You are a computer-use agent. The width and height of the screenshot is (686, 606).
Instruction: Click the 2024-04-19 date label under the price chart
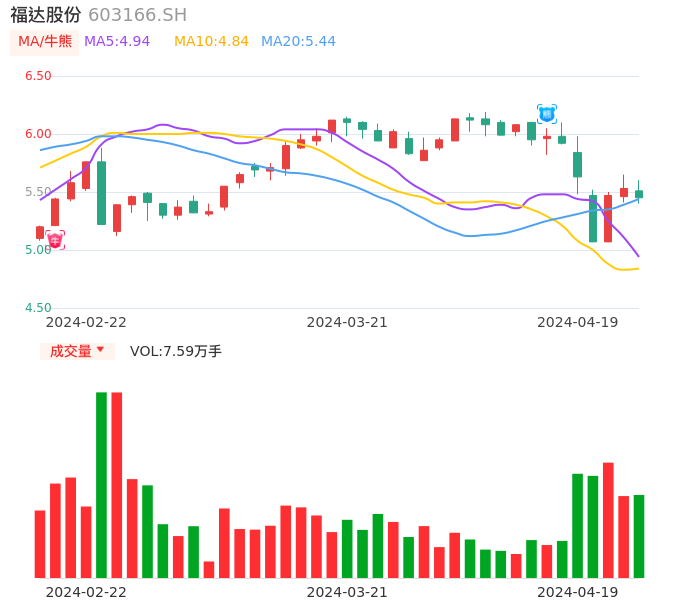[577, 322]
